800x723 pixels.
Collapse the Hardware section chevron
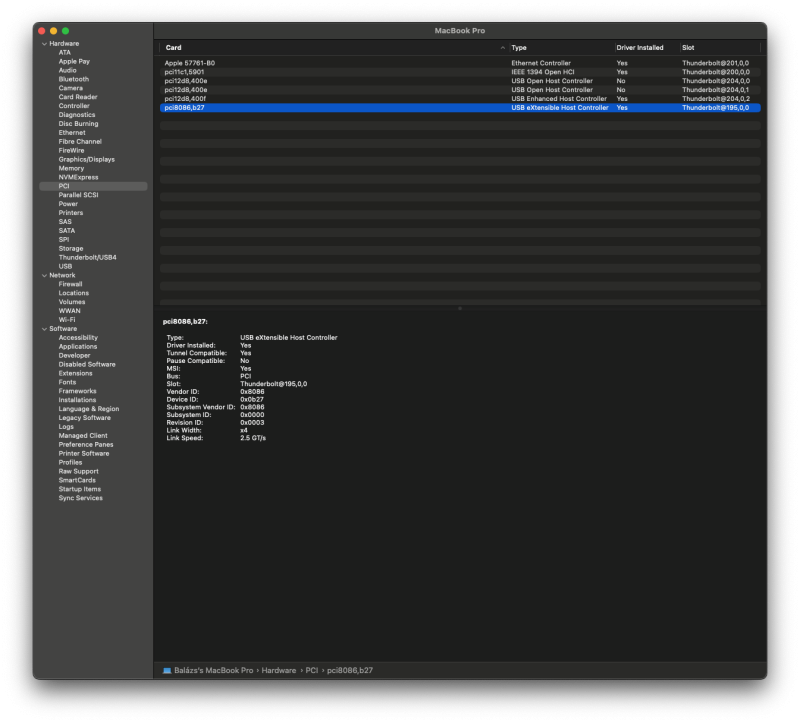pos(44,44)
